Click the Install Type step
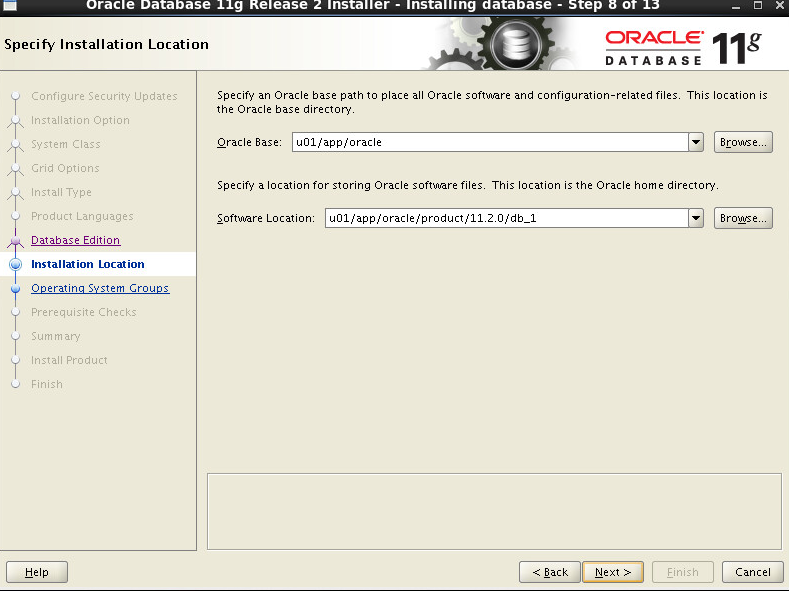Viewport: 789px width, 591px height. tap(61, 192)
